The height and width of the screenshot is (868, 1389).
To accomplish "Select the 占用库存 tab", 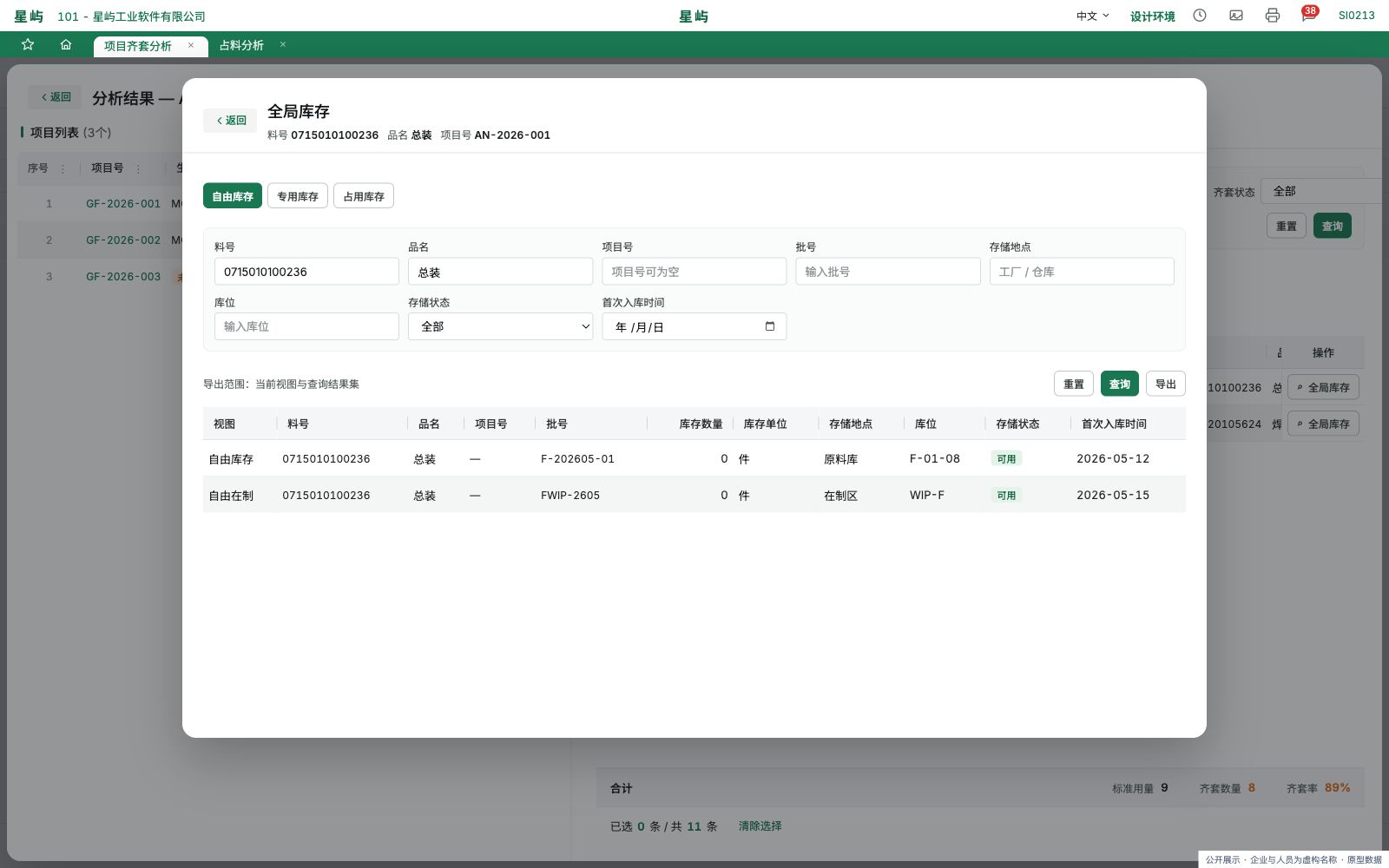I will pos(364,196).
